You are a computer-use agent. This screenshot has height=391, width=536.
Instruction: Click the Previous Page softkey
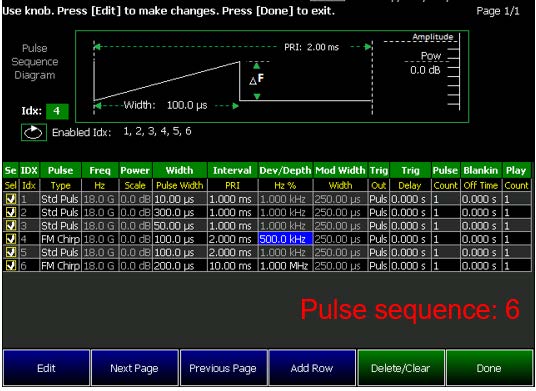tap(223, 368)
